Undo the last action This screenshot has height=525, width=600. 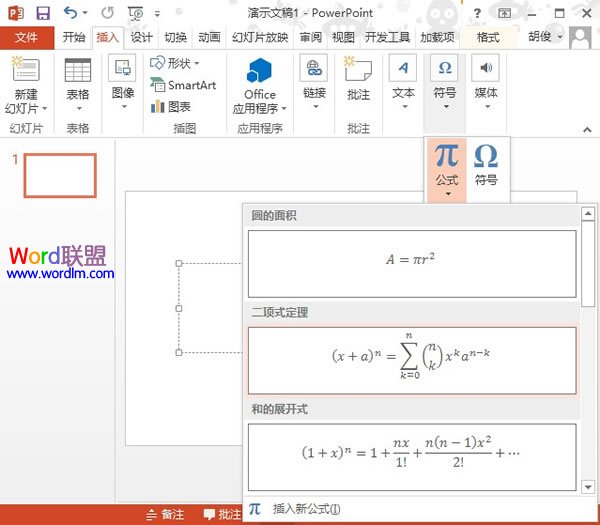70,13
